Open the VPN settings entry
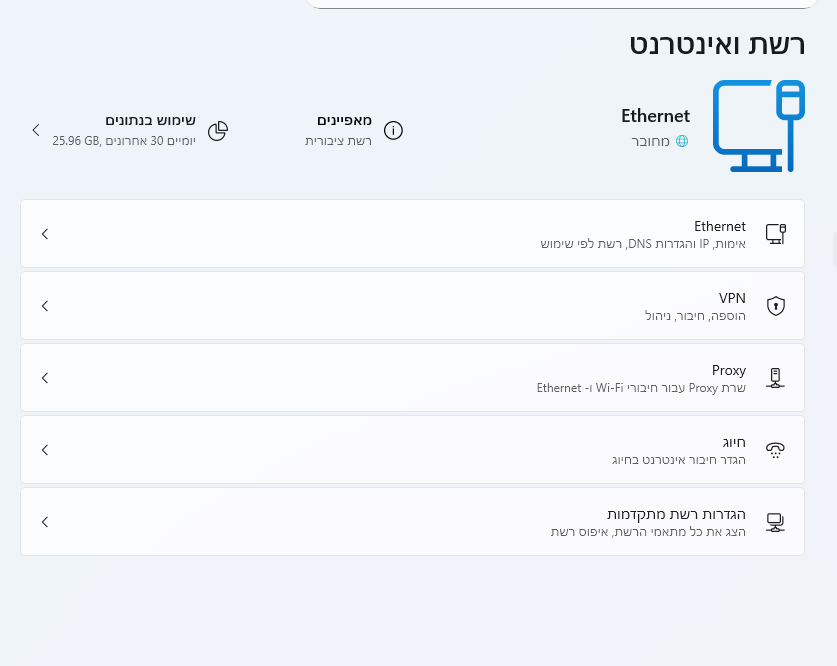This screenshot has width=837, height=666. coord(413,306)
